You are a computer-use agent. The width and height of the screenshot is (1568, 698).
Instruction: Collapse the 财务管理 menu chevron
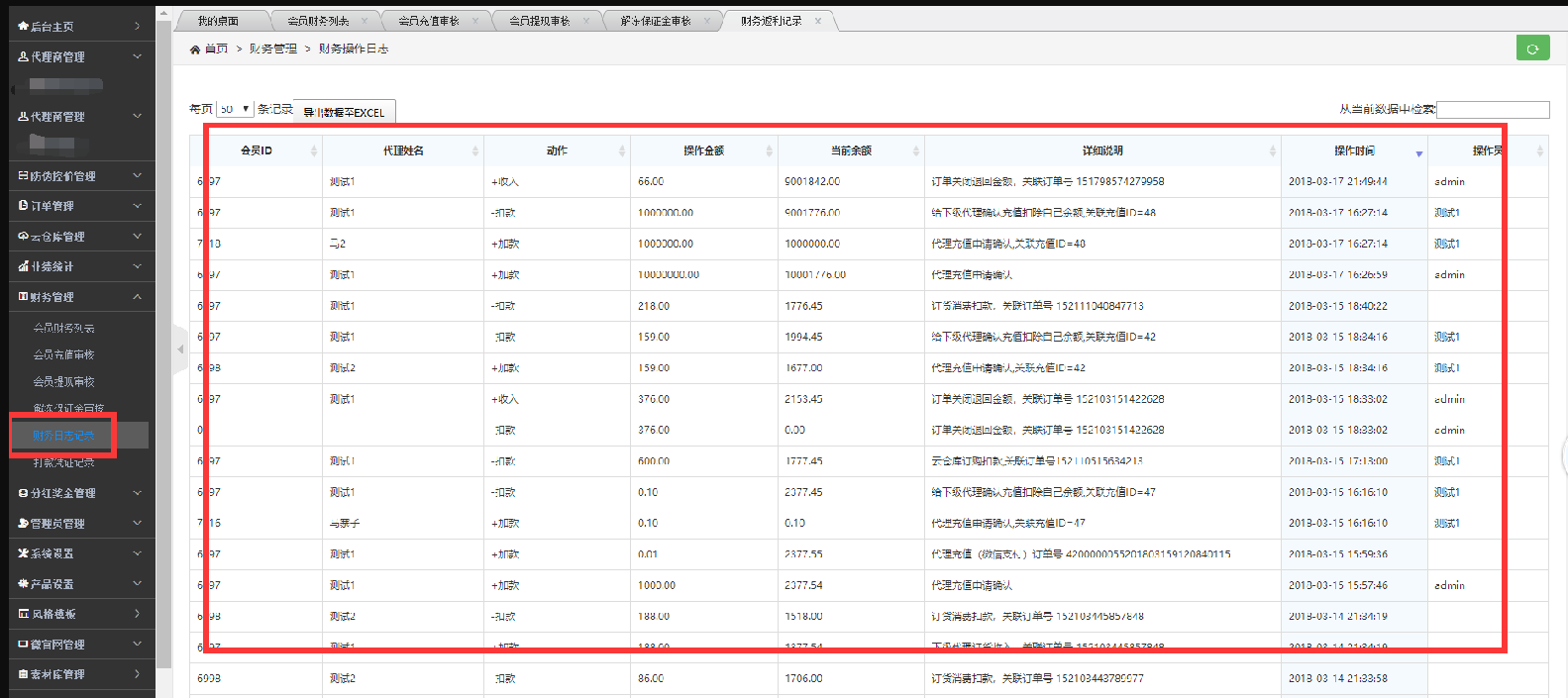(x=137, y=296)
